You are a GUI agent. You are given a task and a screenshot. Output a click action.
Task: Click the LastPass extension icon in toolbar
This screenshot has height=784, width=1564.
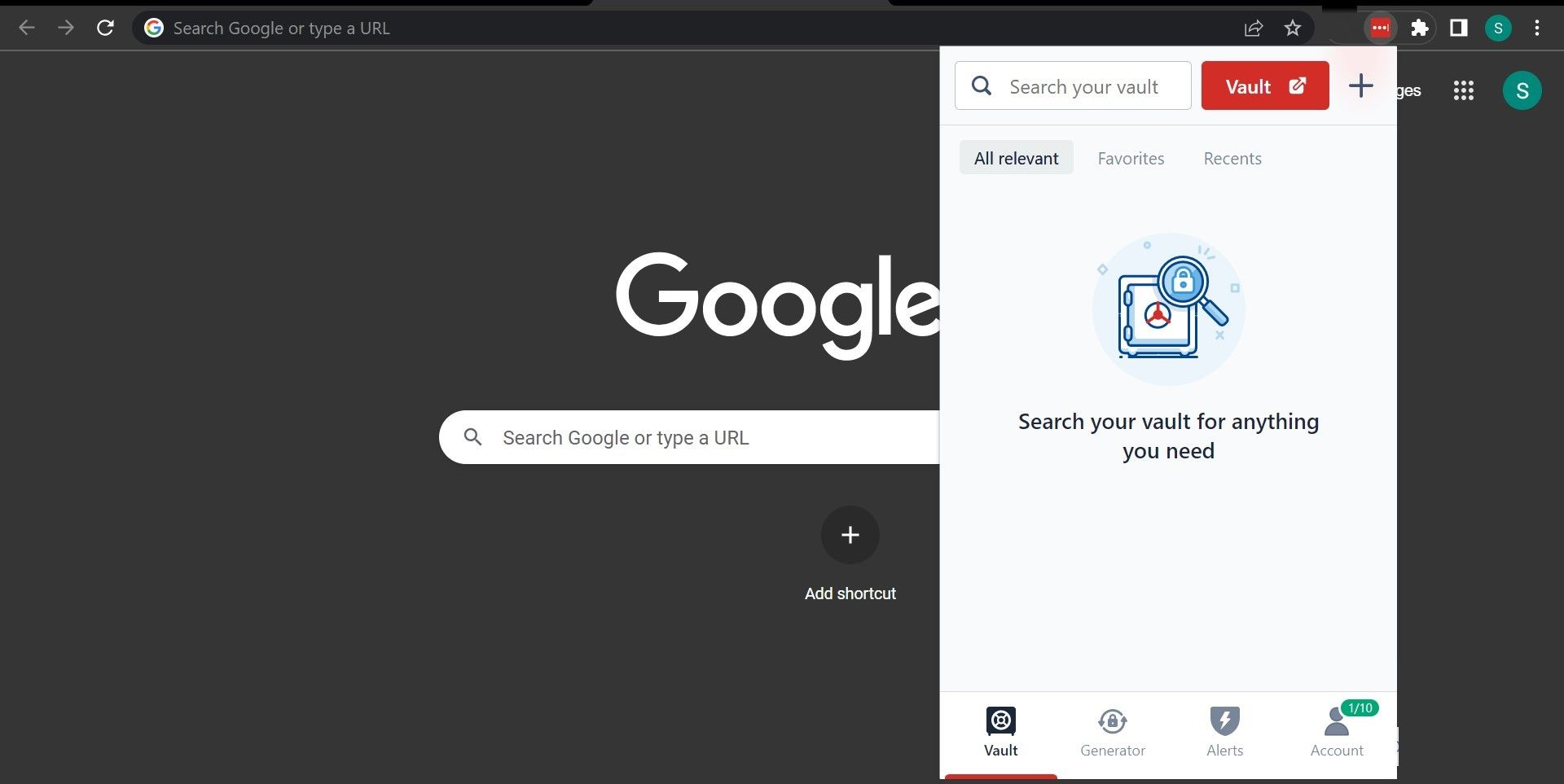point(1380,27)
